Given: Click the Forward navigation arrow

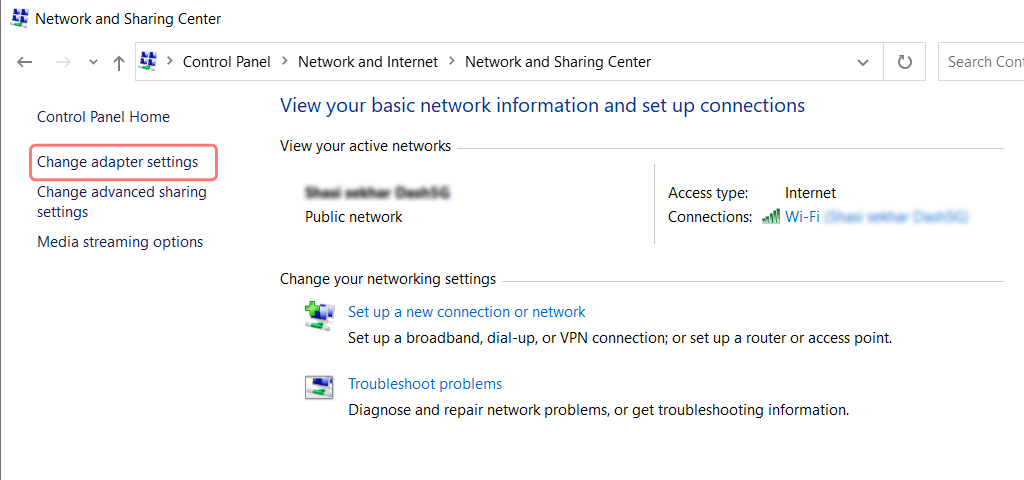Looking at the screenshot, I should point(62,62).
